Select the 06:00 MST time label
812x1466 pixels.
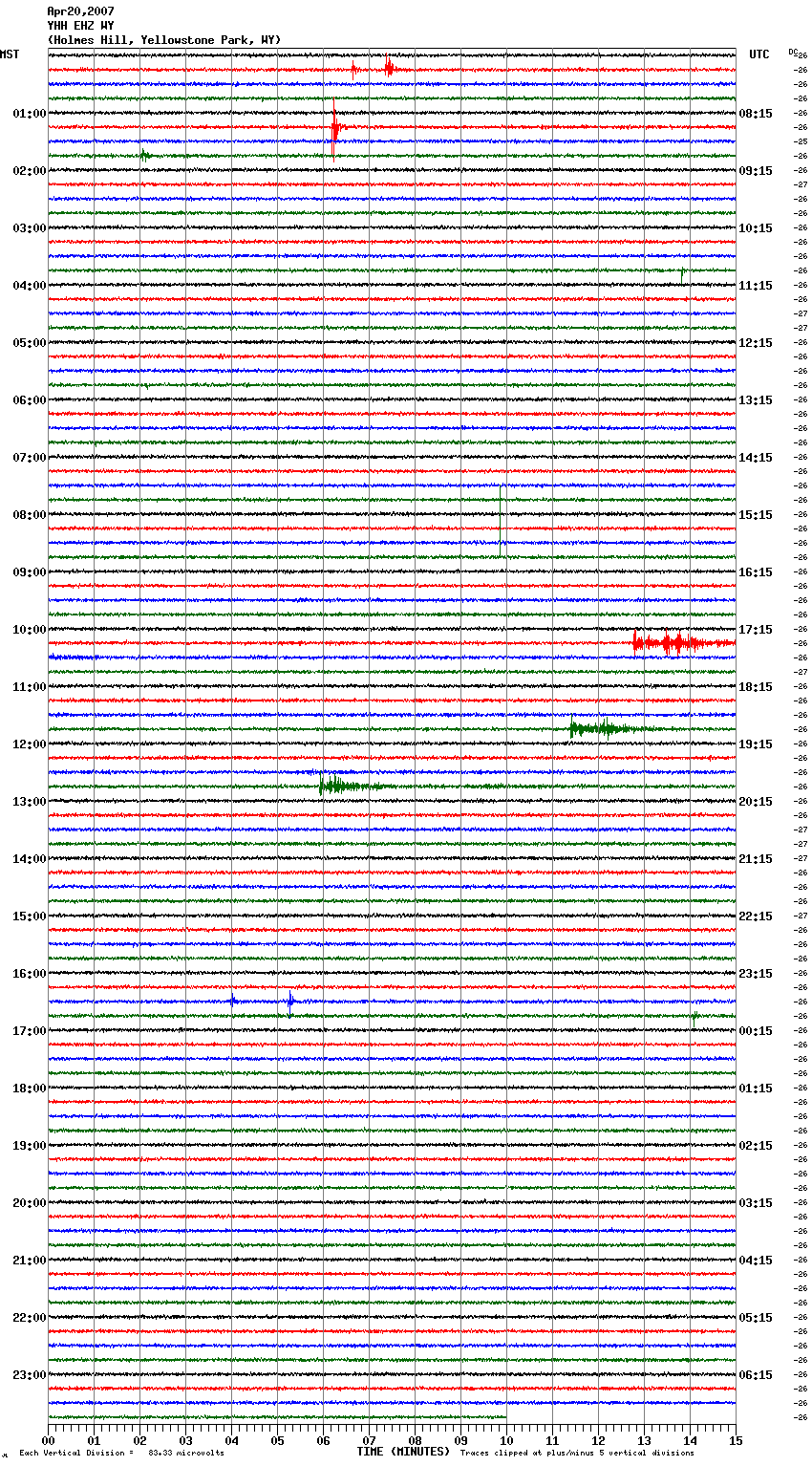click(x=30, y=400)
